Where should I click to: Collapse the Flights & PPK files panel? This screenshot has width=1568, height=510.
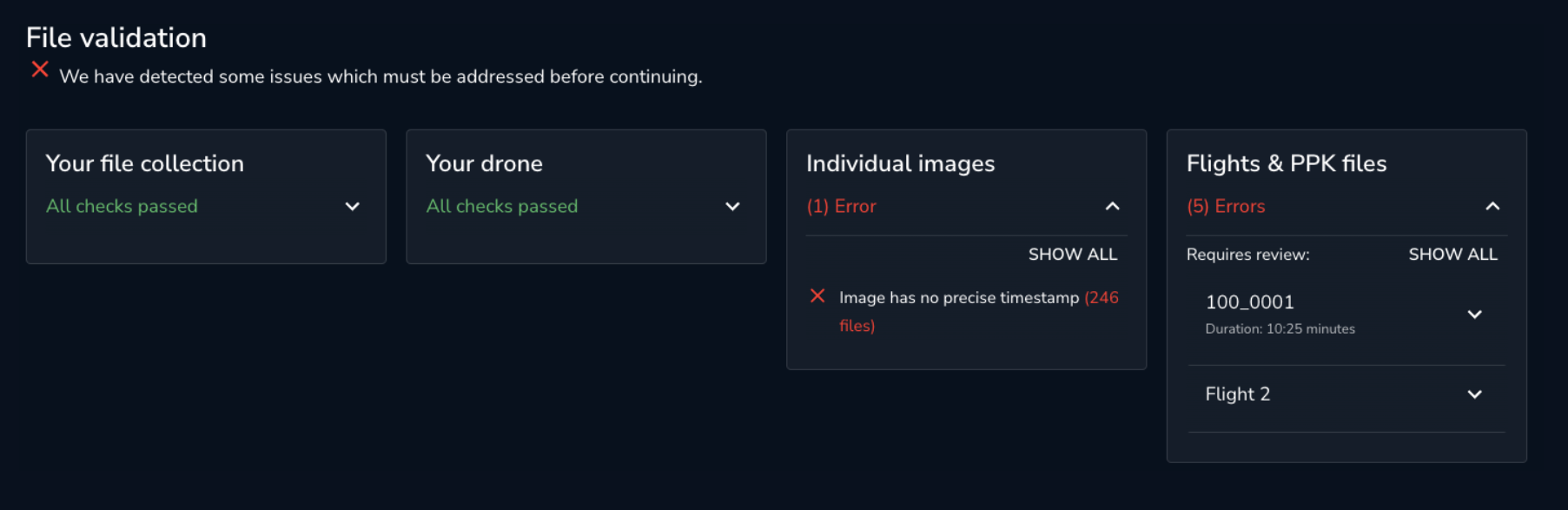[x=1492, y=206]
